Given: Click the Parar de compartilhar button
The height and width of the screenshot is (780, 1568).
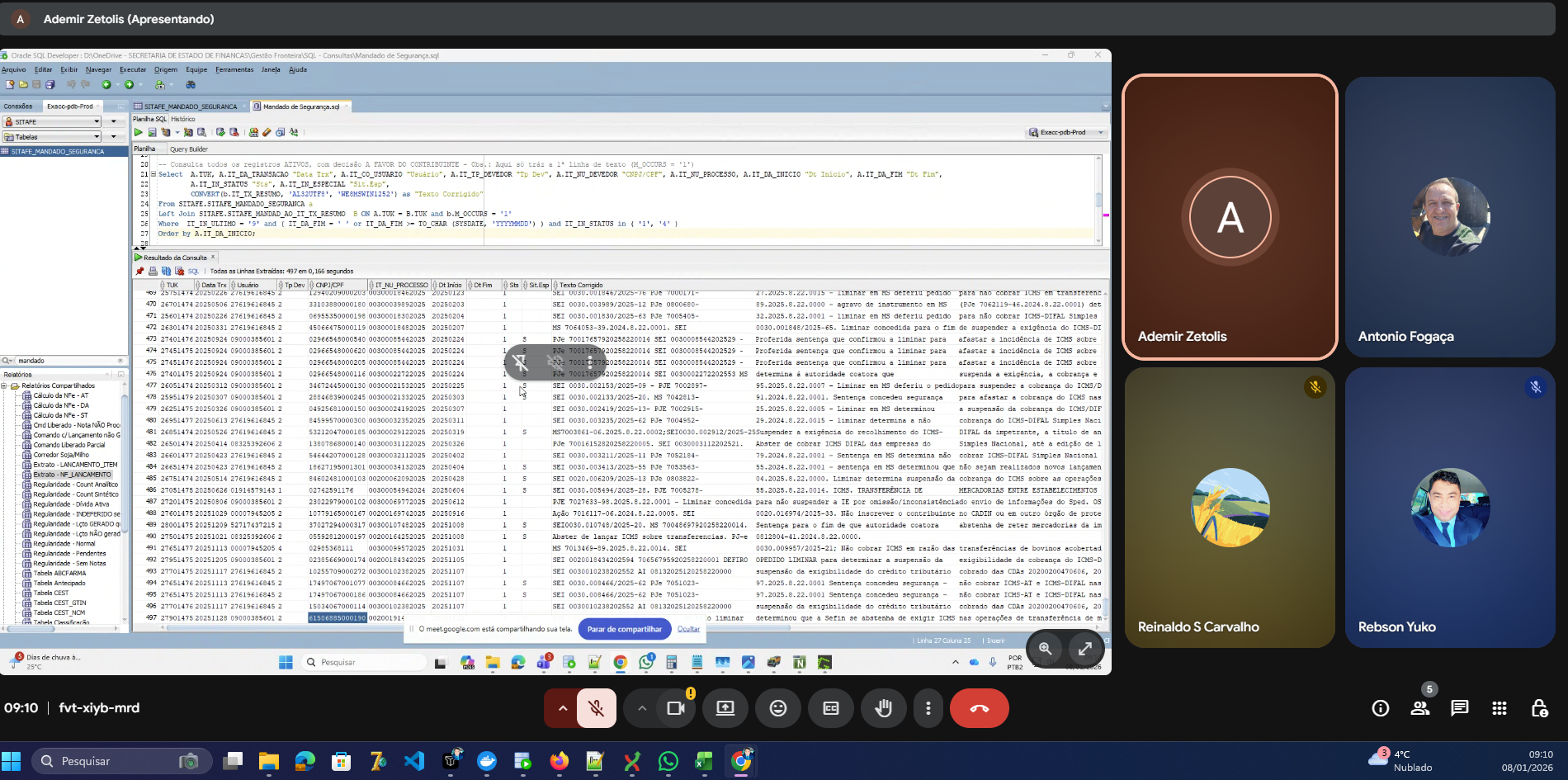Looking at the screenshot, I should 624,629.
